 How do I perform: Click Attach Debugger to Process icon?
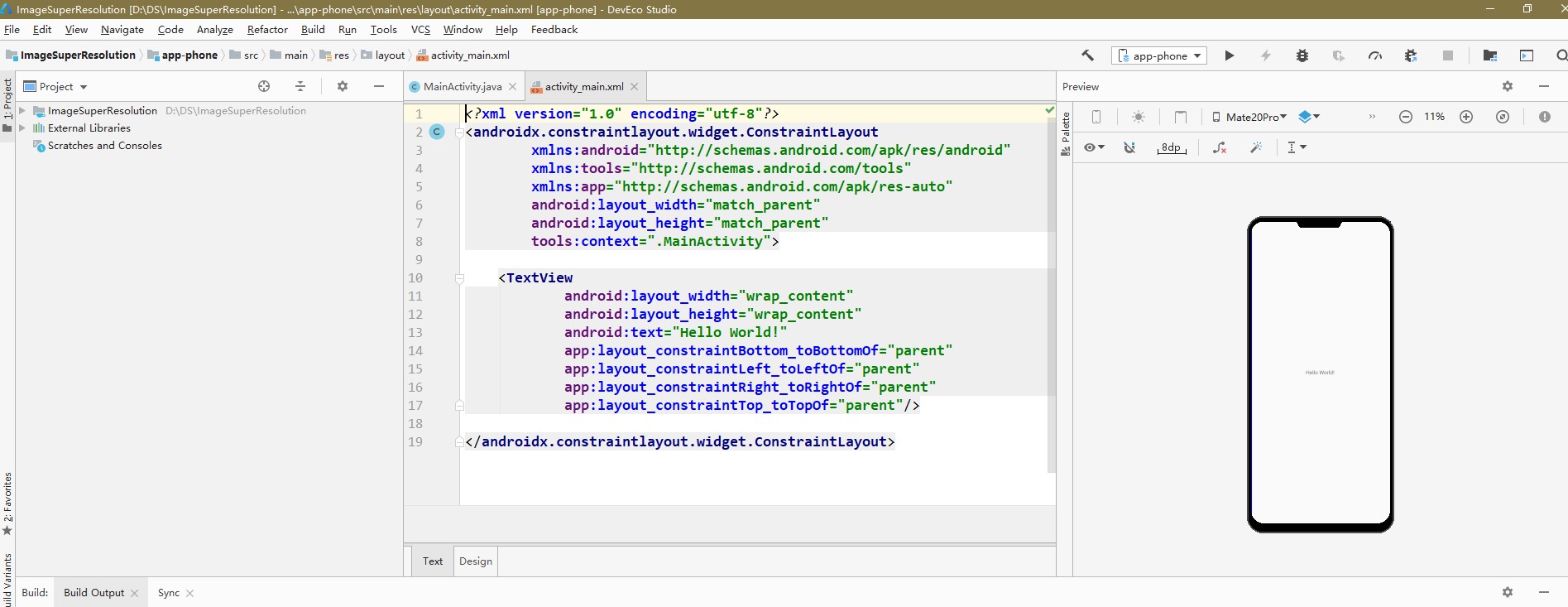tap(1411, 55)
